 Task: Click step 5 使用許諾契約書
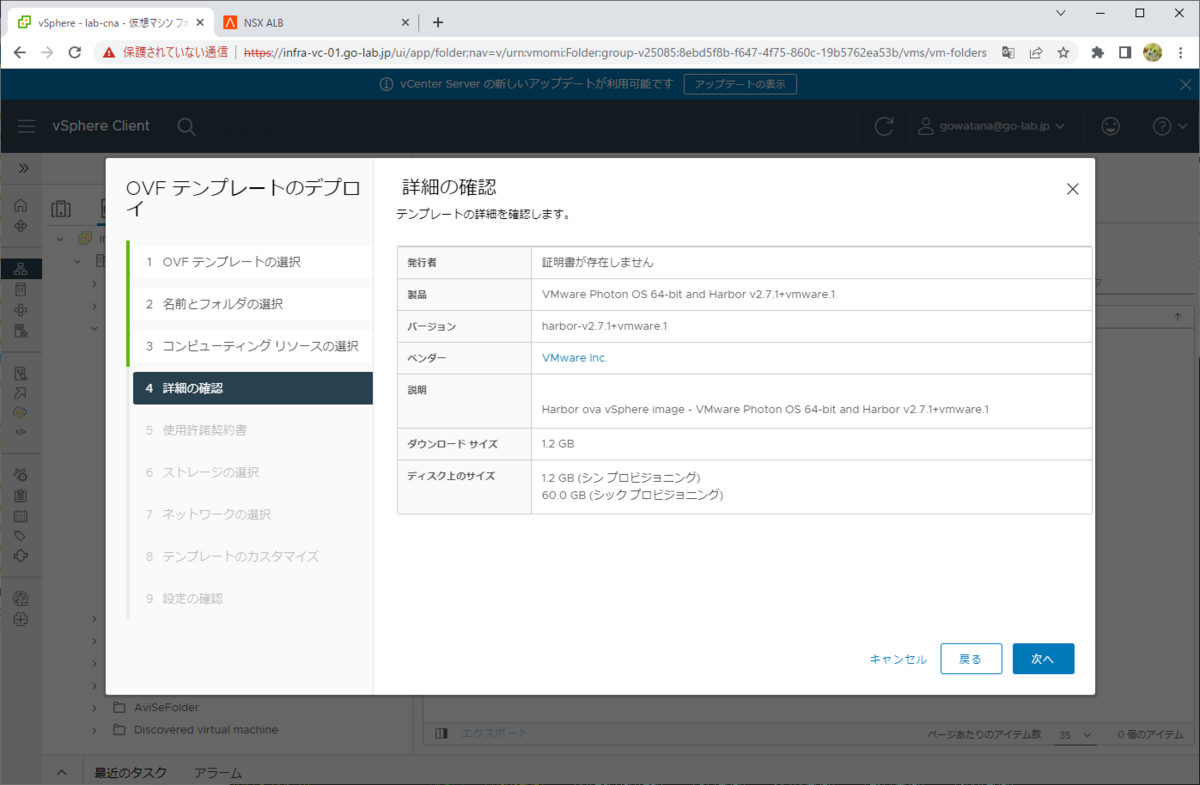(253, 430)
